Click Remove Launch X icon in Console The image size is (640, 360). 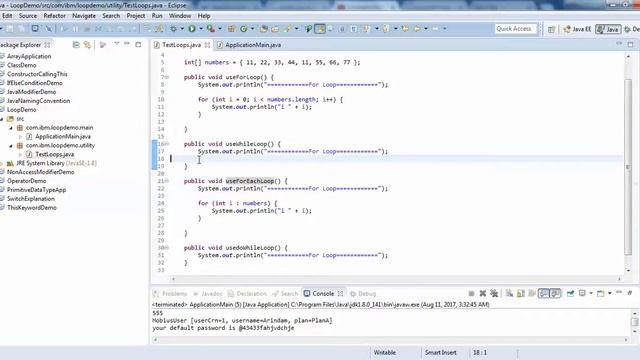pyautogui.click(x=482, y=293)
